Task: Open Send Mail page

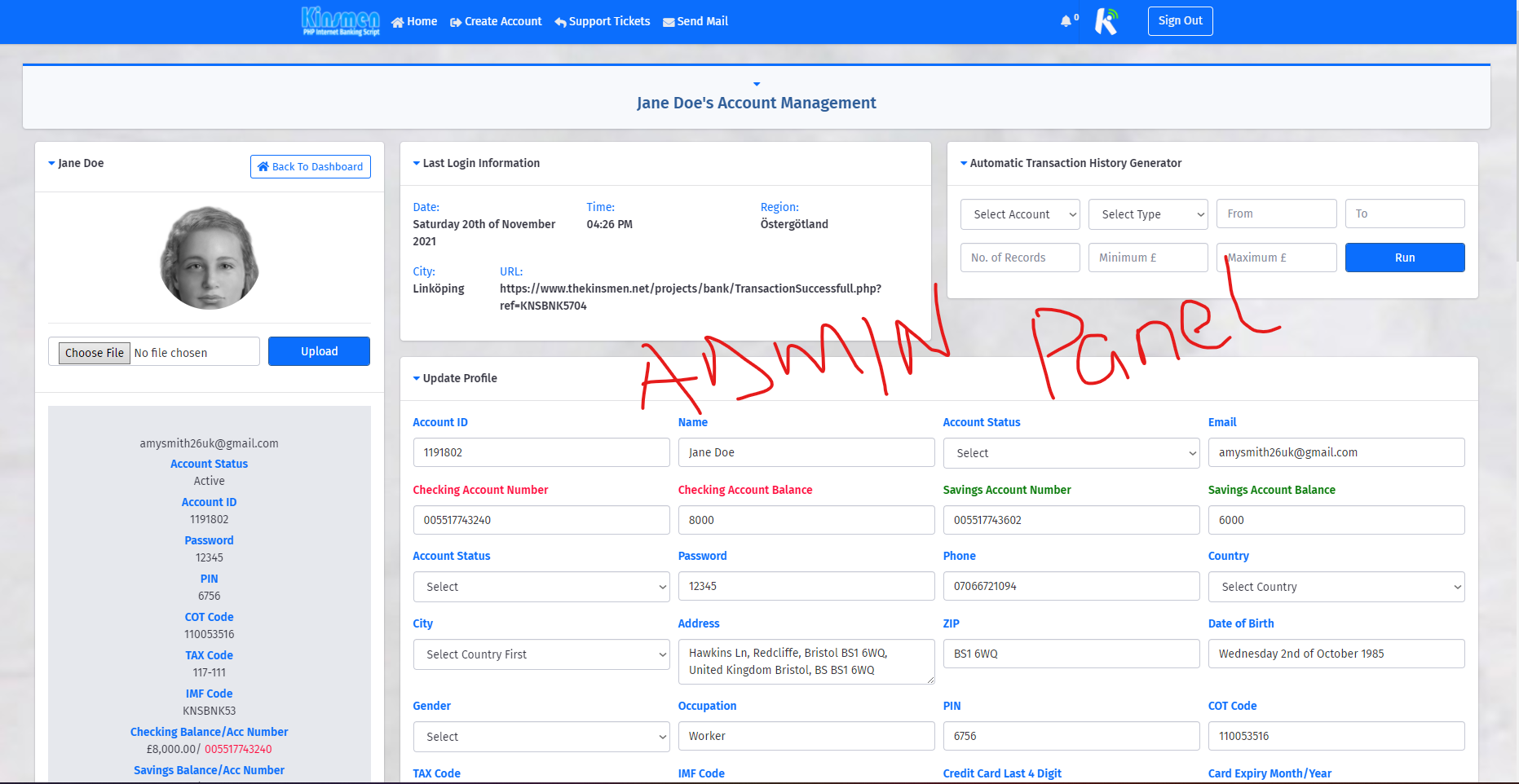Action: coord(695,22)
